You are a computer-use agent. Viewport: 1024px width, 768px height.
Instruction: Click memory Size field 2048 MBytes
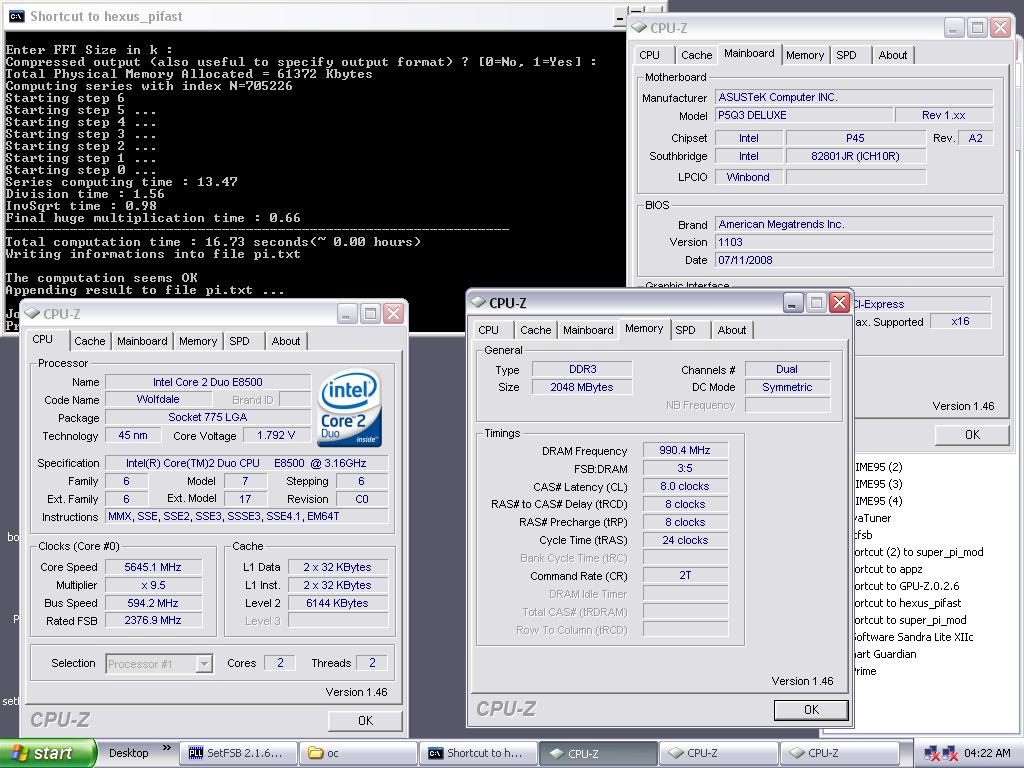click(582, 387)
